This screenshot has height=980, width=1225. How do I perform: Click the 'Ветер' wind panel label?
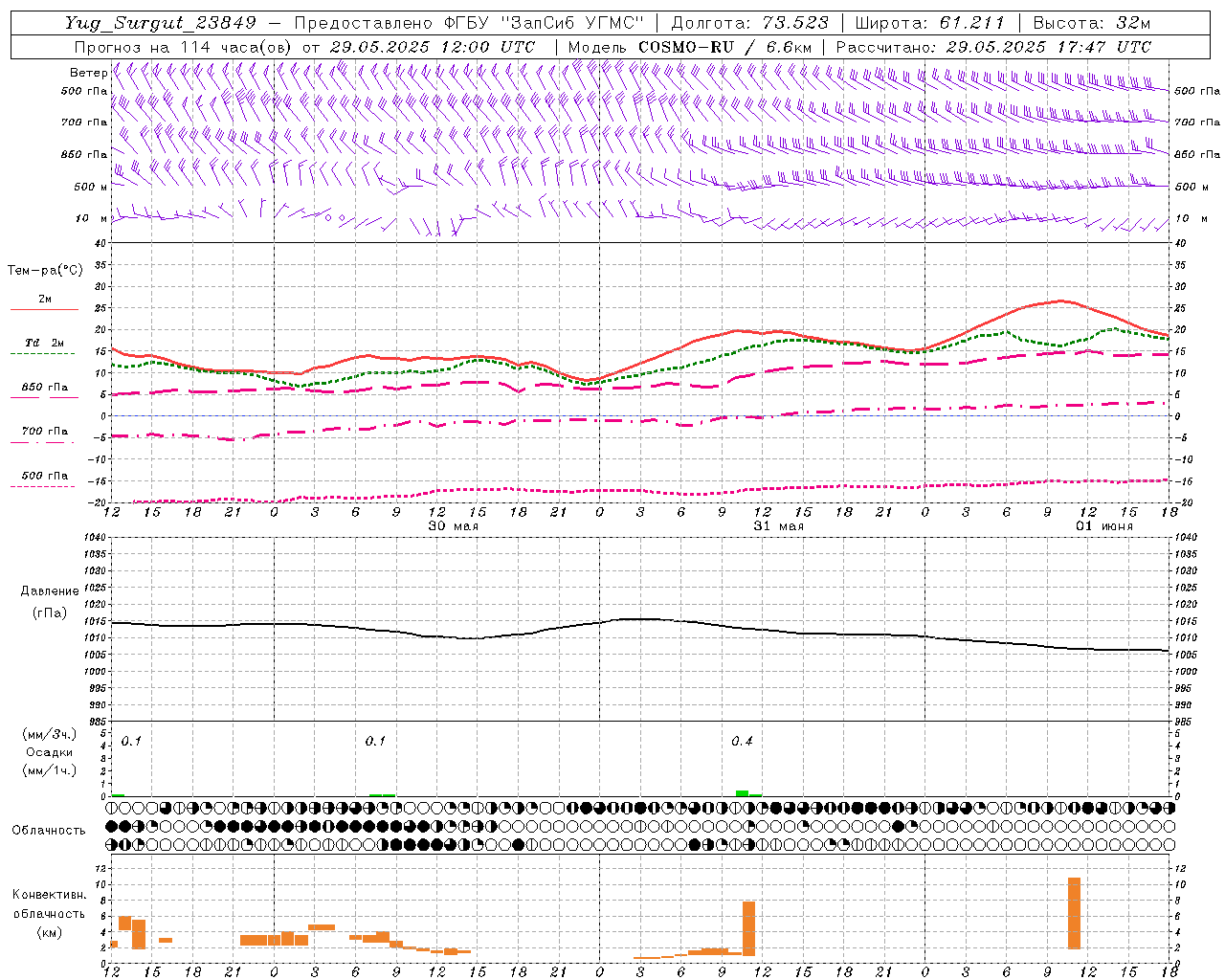coord(88,73)
